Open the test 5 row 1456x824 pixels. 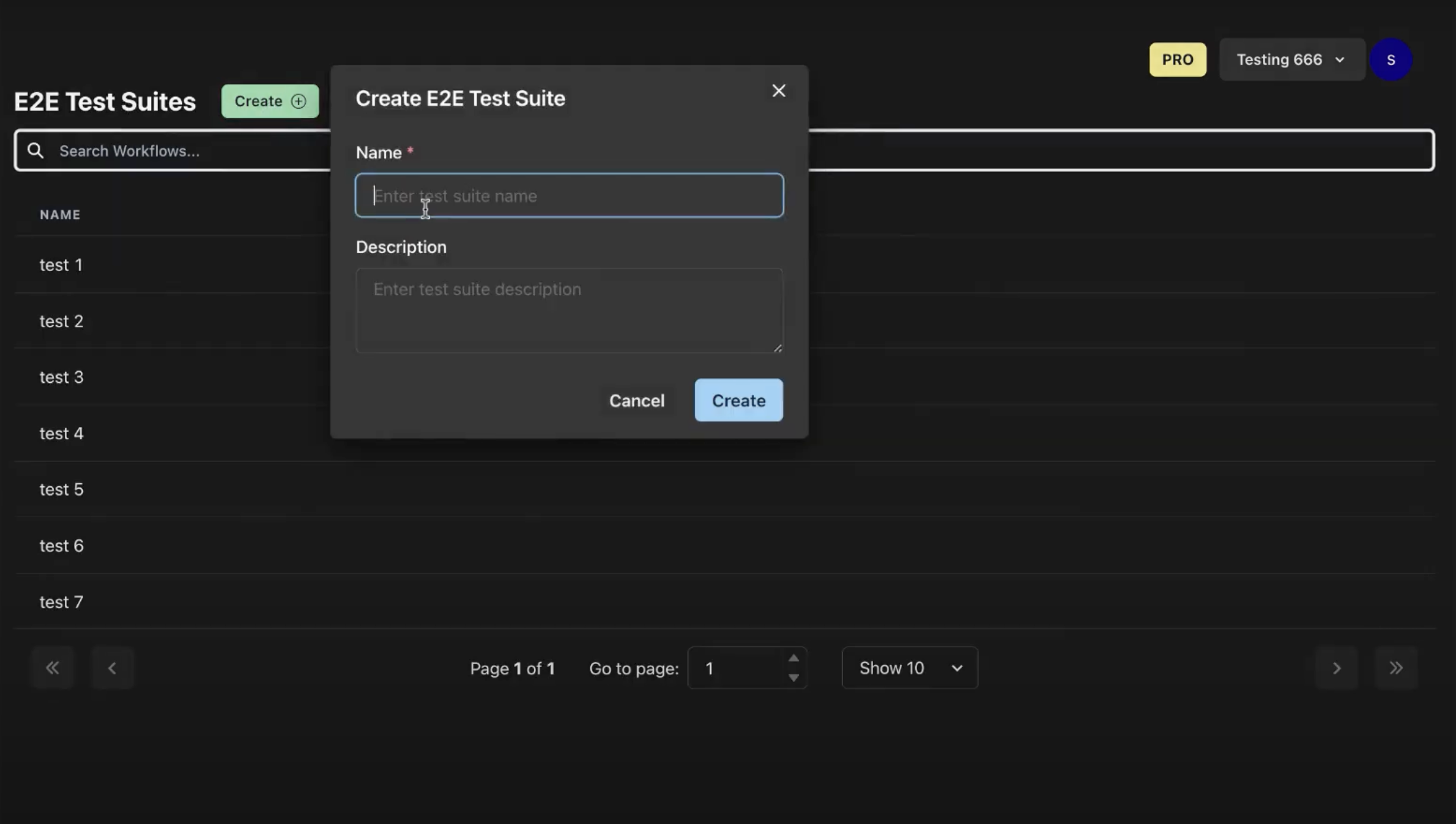(724, 489)
